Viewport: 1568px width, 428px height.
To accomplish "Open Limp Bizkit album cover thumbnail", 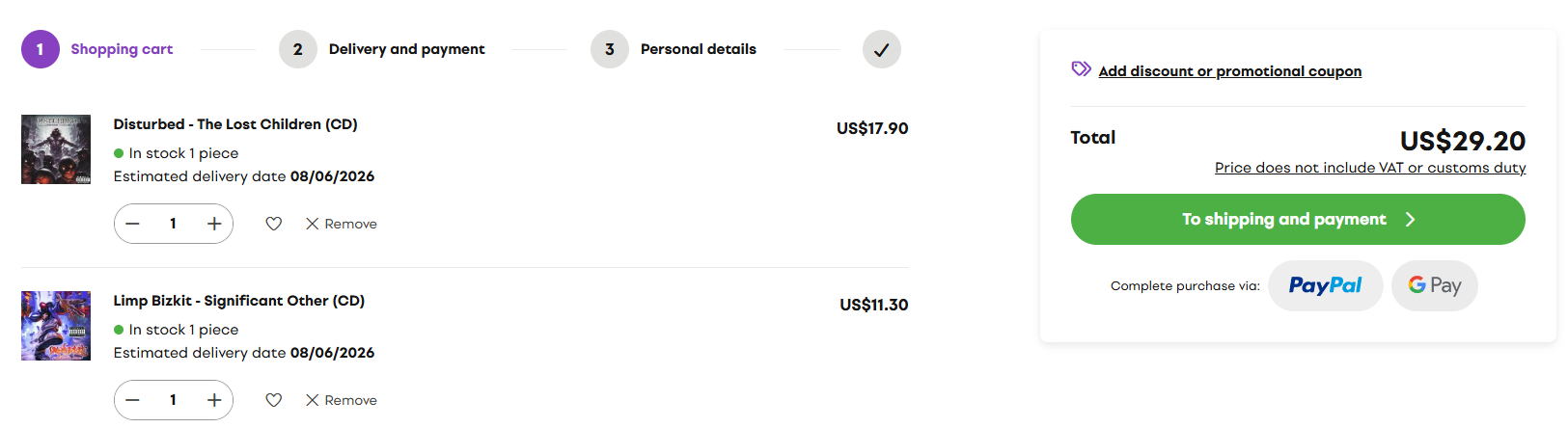I will (56, 326).
